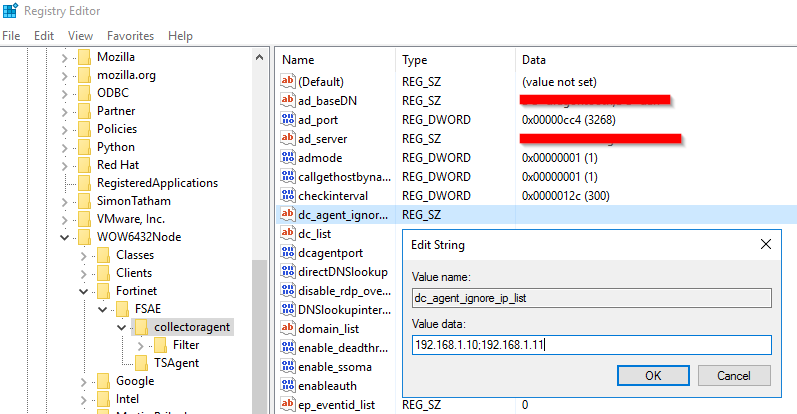Click the Python folder icon in tree
The height and width of the screenshot is (414, 797).
click(84, 147)
